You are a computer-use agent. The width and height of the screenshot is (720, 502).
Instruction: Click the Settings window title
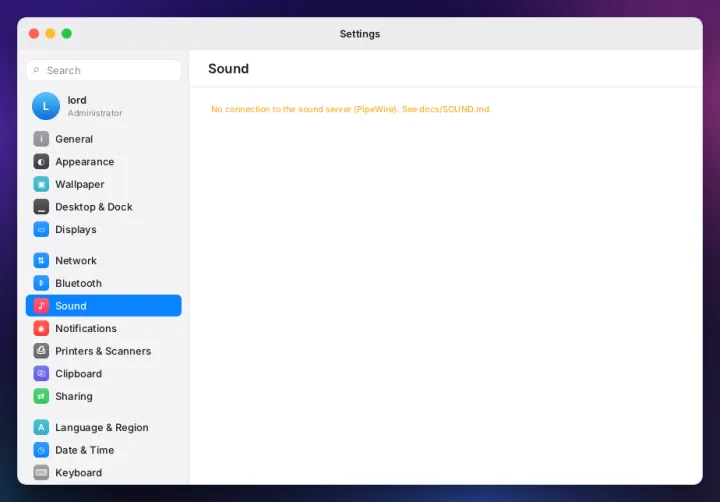click(x=360, y=34)
